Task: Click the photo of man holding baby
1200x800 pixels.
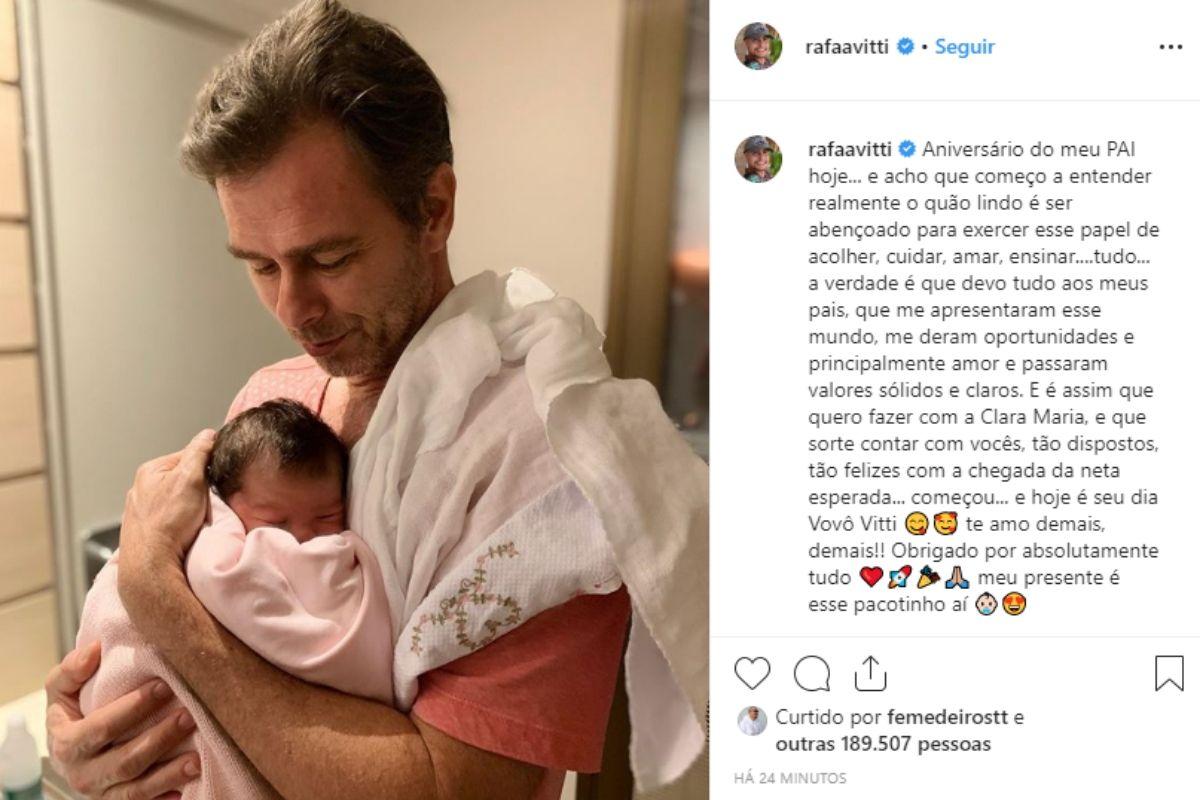Action: point(354,400)
